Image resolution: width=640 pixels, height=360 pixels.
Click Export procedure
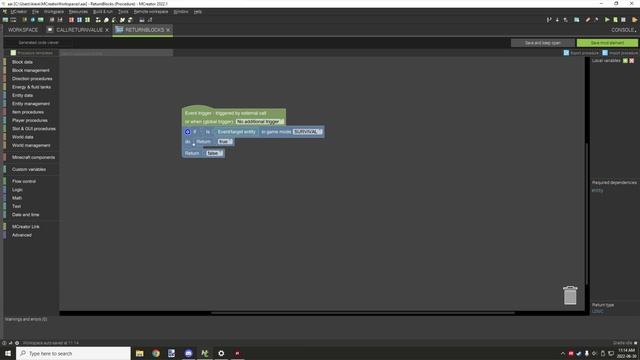click(x=581, y=53)
